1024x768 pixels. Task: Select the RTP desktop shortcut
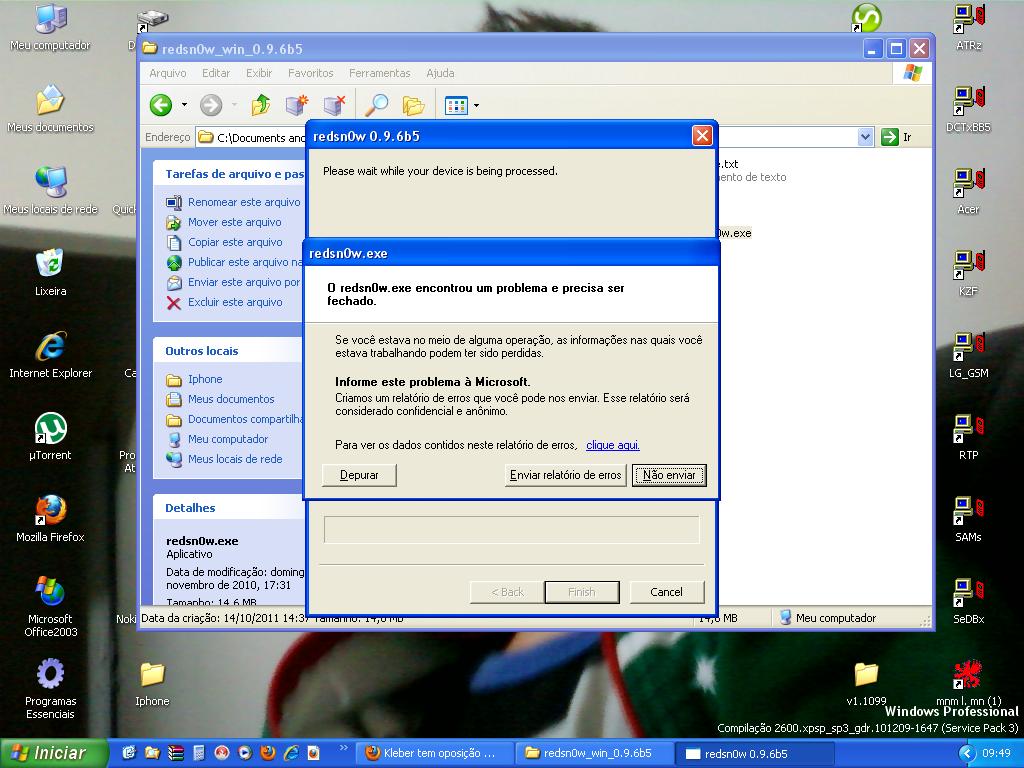968,437
